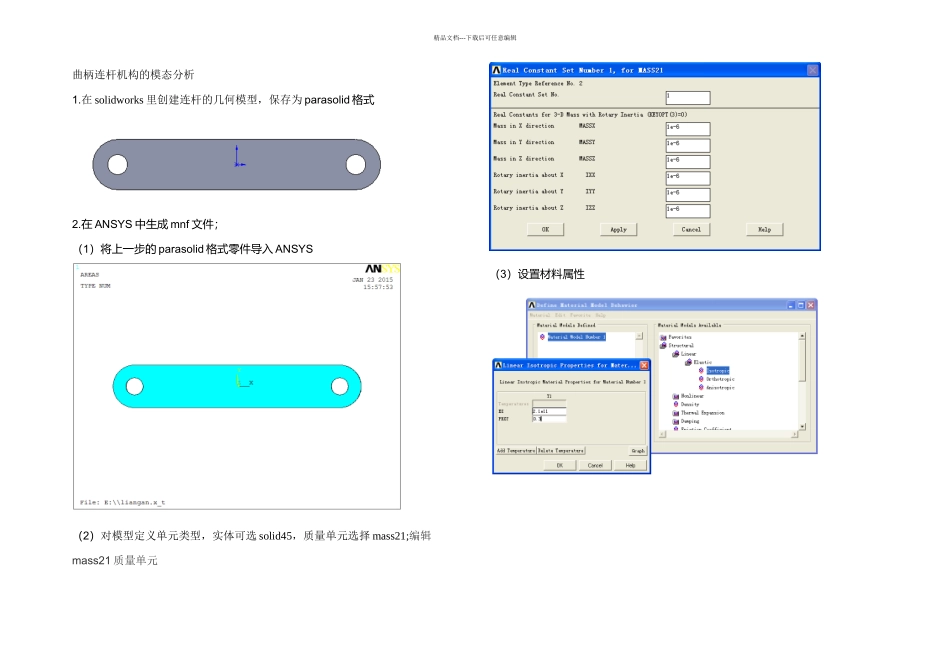This screenshot has height=672, width=950.
Task: Expand the Thermal Expansion folder
Action: coord(702,413)
